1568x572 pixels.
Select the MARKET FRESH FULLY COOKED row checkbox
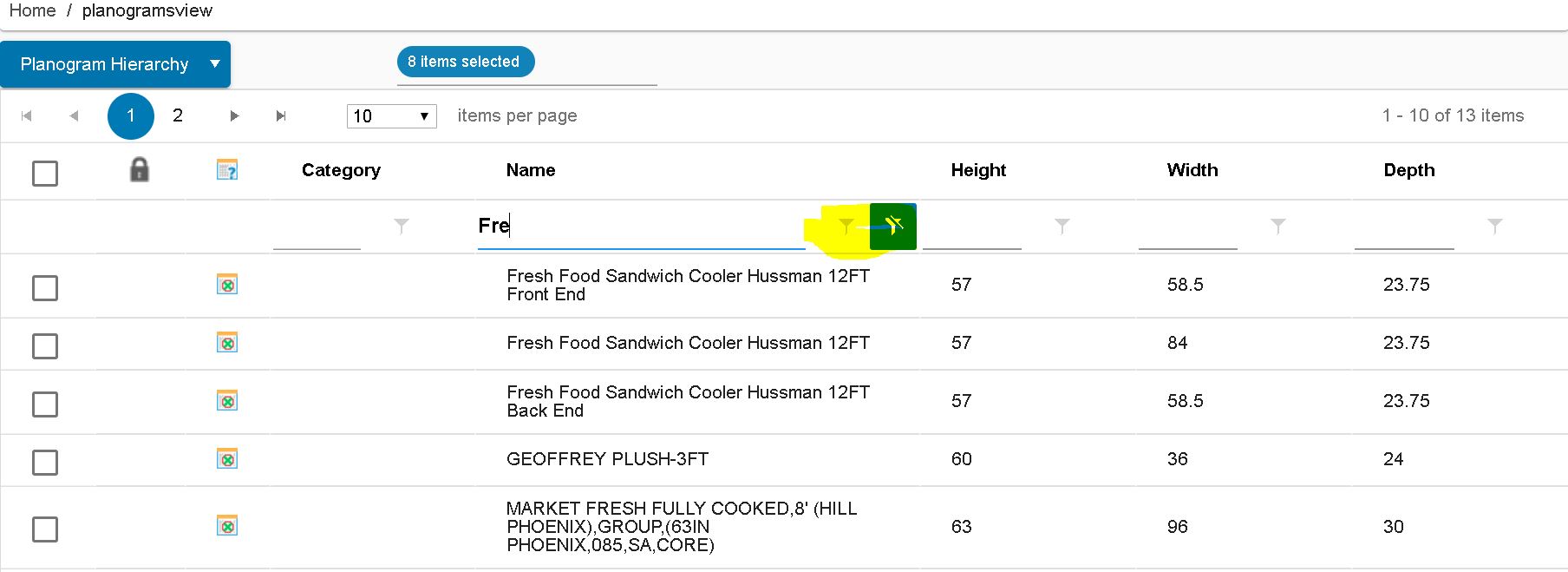(45, 529)
